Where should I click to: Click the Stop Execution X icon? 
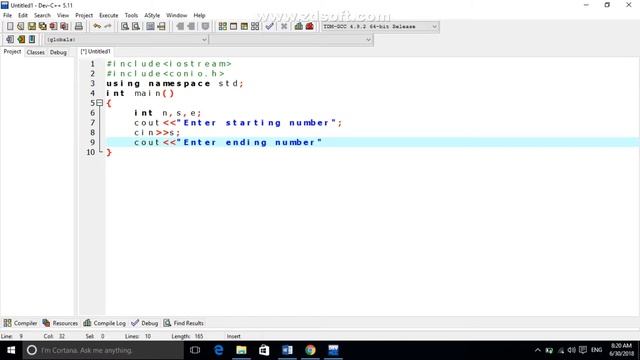pos(284,27)
